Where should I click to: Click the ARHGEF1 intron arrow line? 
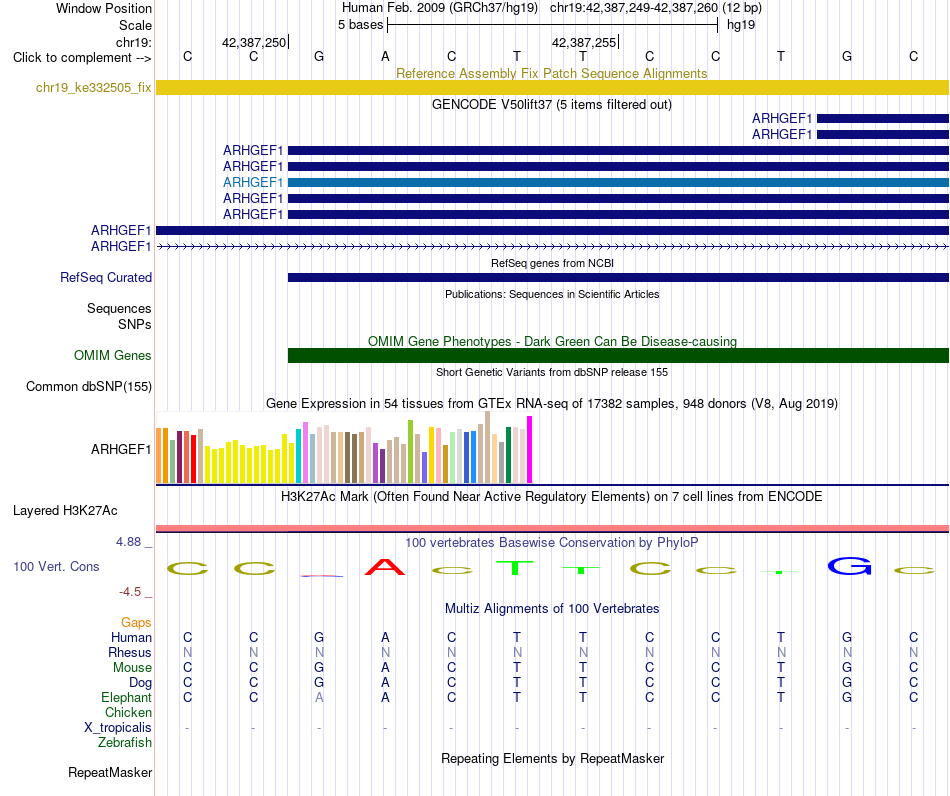click(552, 247)
